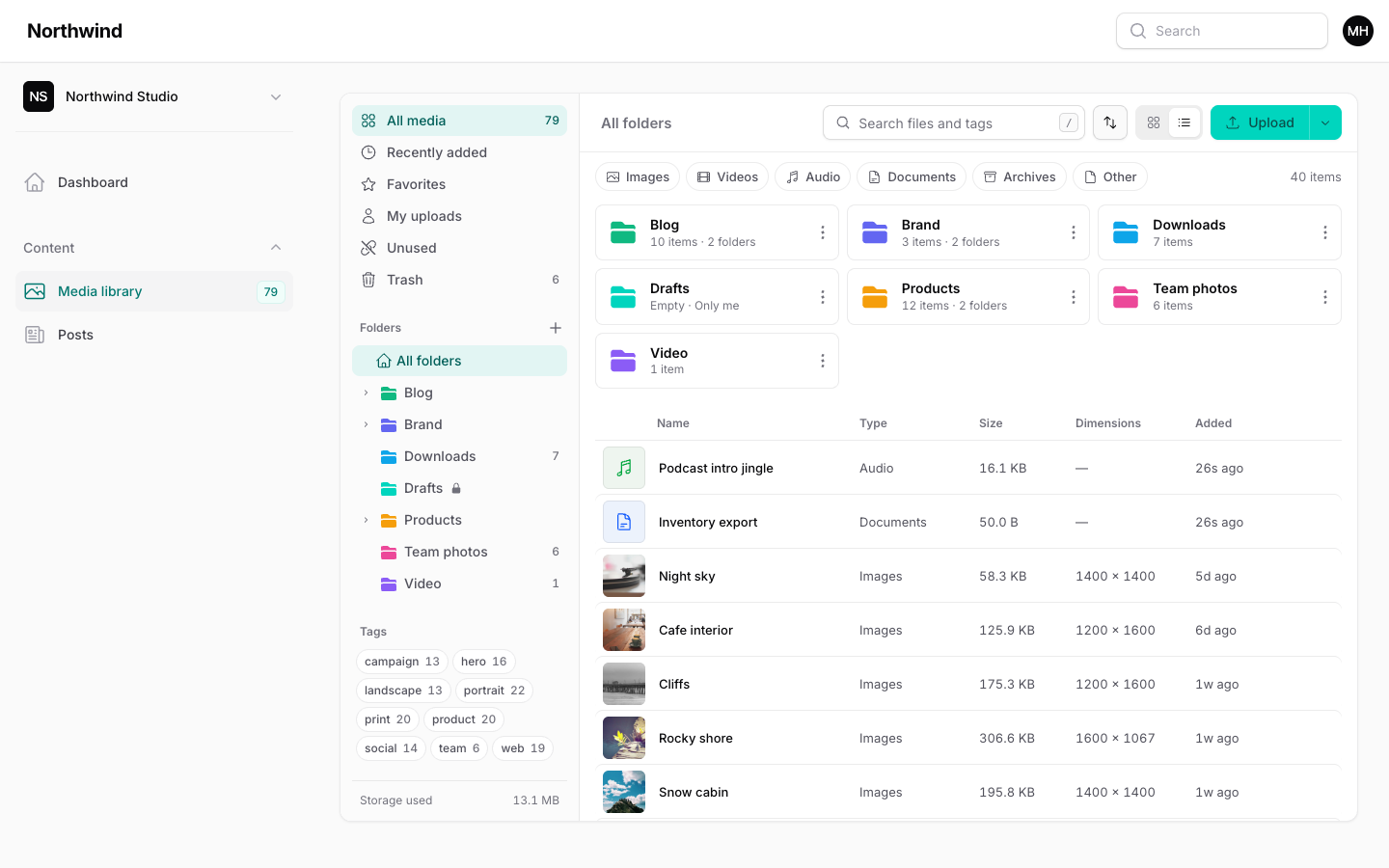Screen dimensions: 1389x868
Task: Click the Inventory export document icon
Action: tap(624, 522)
